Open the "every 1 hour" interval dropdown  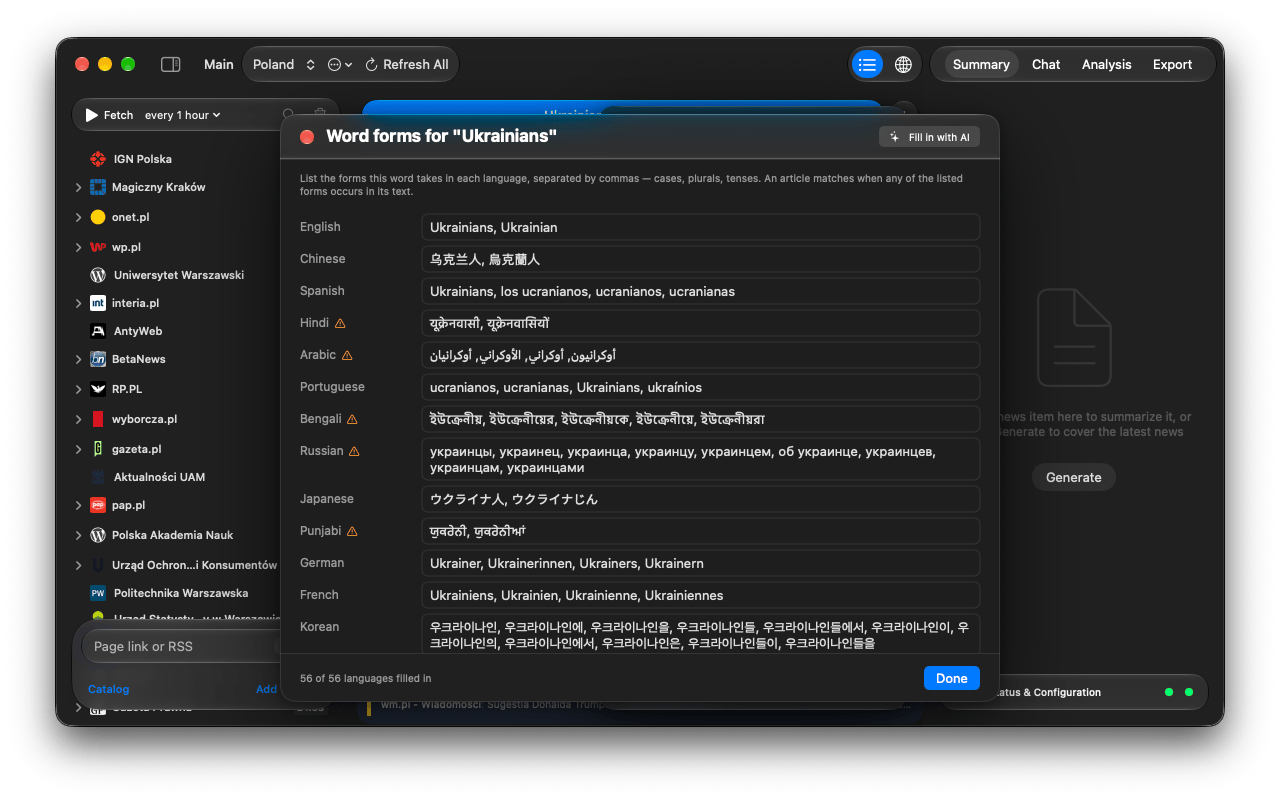[x=182, y=115]
